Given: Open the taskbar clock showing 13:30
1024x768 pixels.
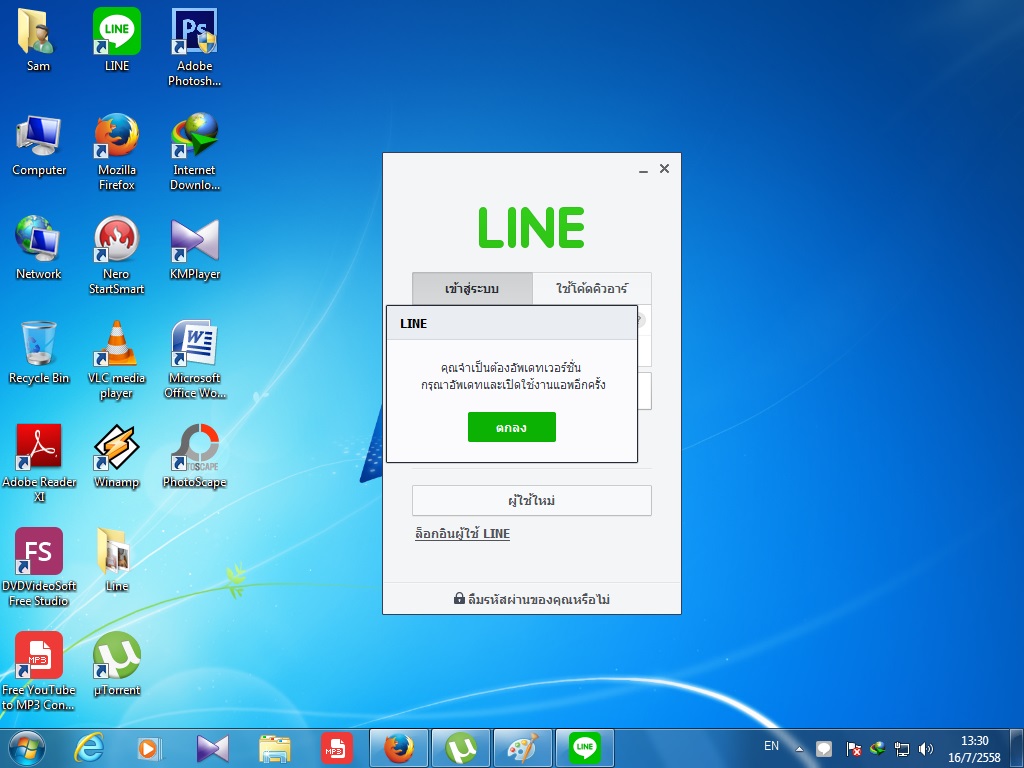Looking at the screenshot, I should click(974, 748).
